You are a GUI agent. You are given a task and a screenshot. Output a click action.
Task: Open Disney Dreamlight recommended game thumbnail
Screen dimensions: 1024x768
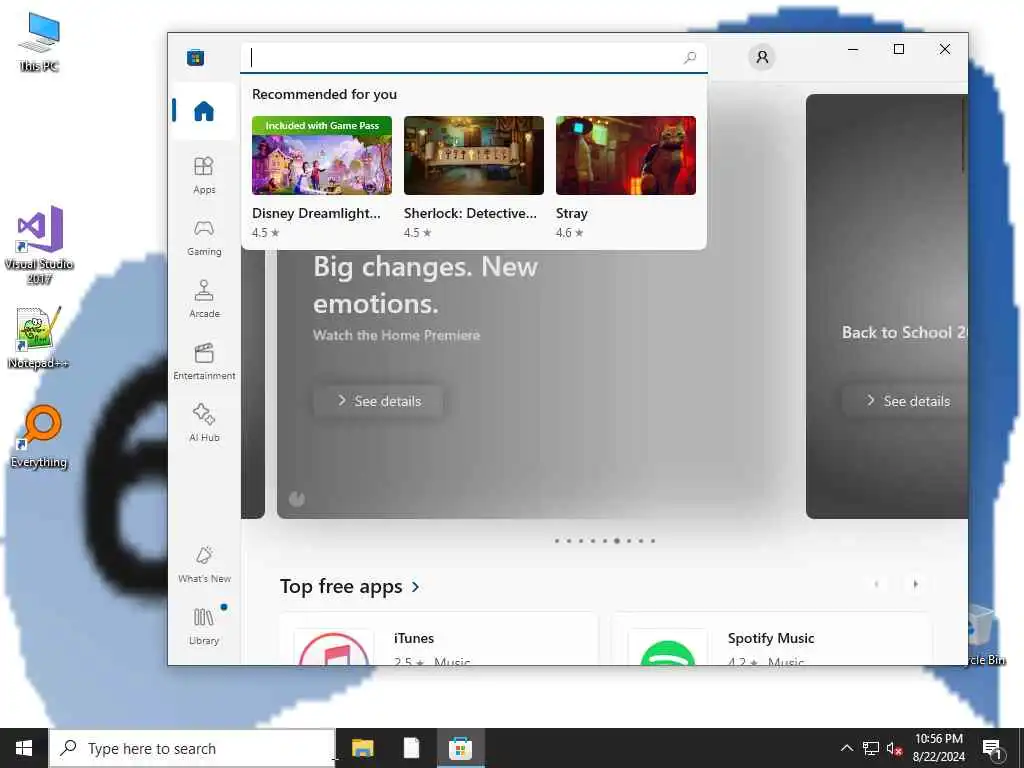tap(322, 155)
